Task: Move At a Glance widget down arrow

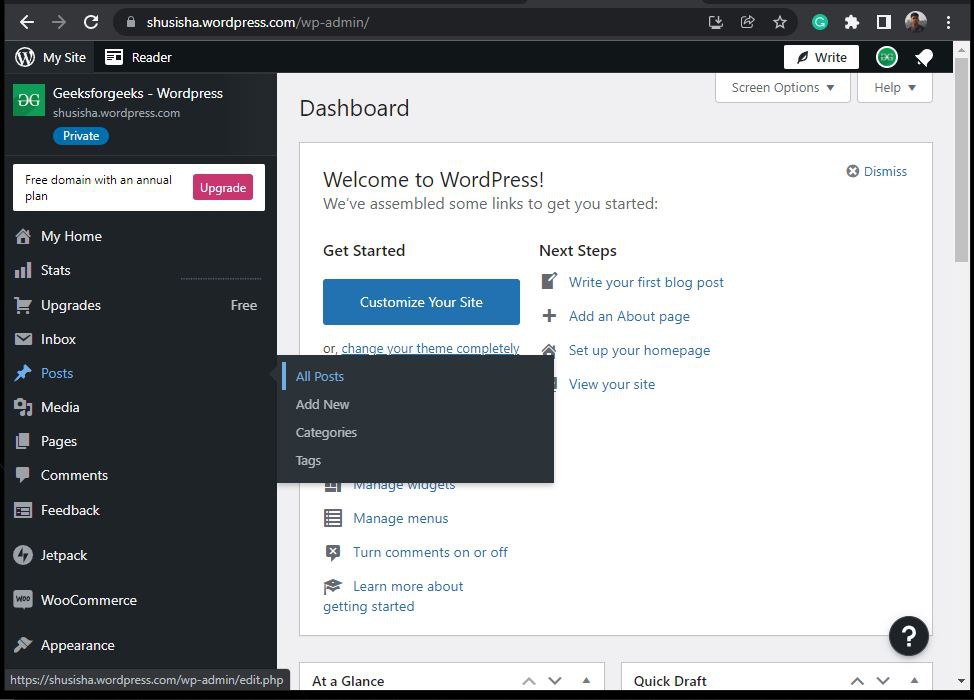Action: [x=555, y=681]
